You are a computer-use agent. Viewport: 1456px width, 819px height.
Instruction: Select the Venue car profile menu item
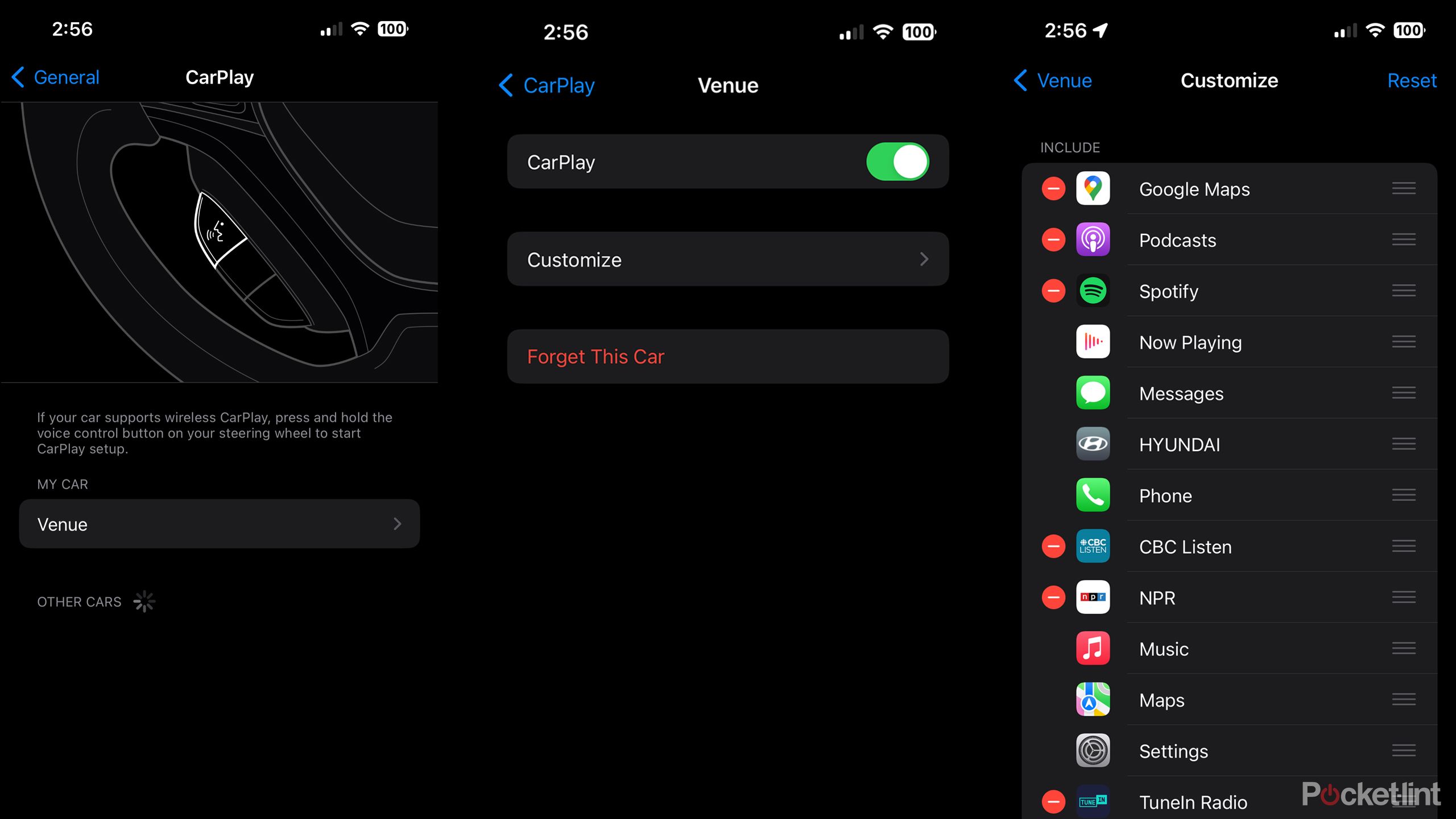click(x=218, y=524)
